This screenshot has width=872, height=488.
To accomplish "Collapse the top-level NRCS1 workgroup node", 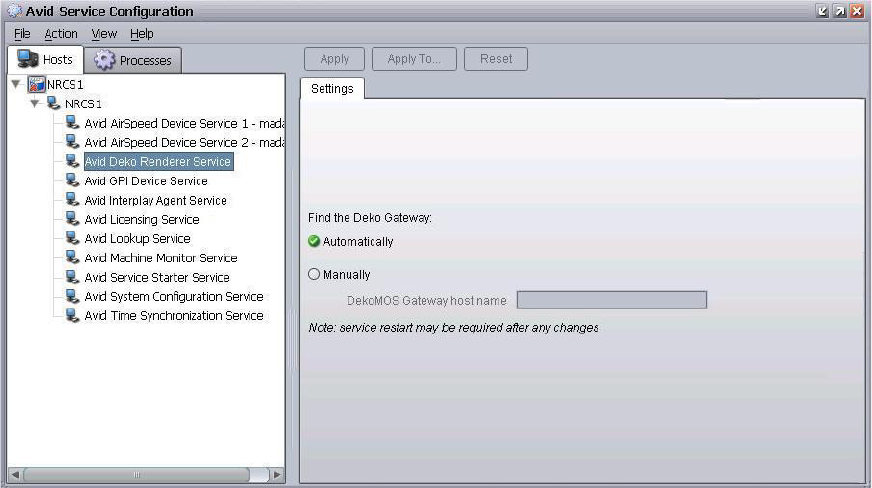I will click(x=16, y=84).
